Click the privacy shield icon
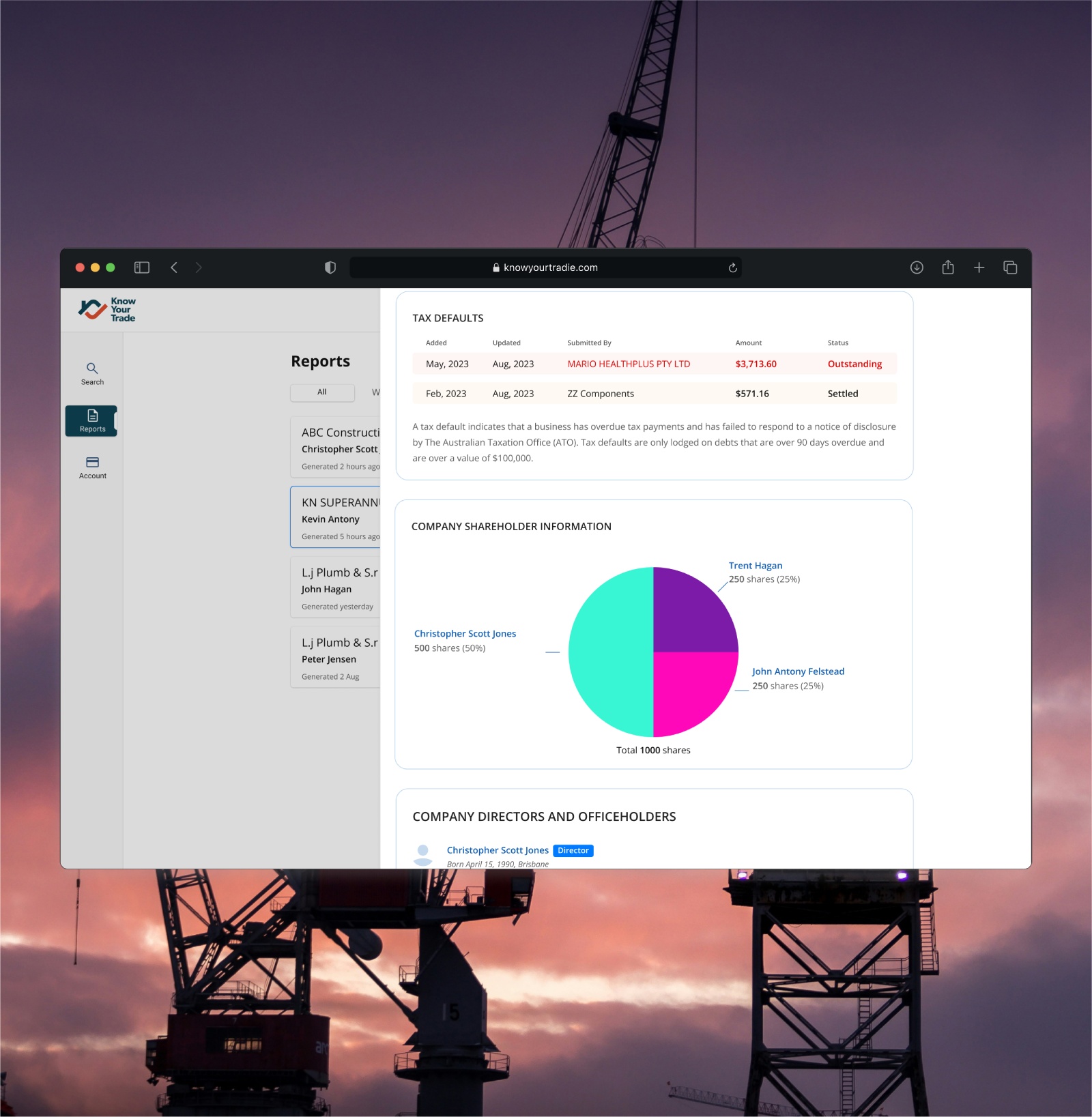The image size is (1092, 1117). pyautogui.click(x=330, y=267)
